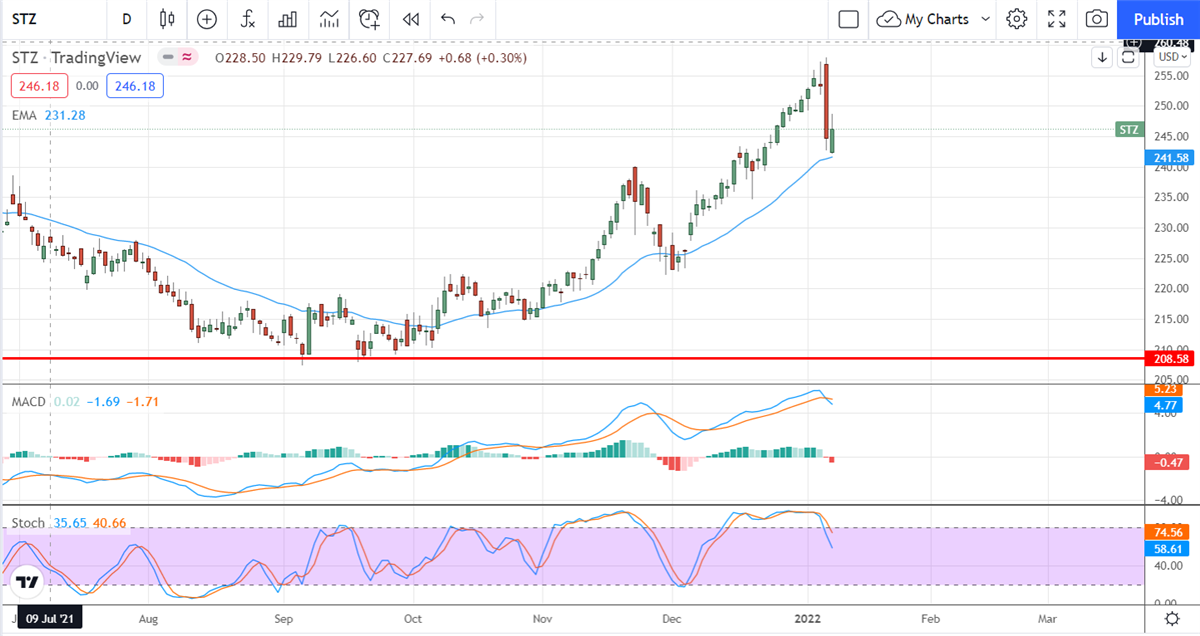Open the candlestick chart style selector

tap(166, 19)
